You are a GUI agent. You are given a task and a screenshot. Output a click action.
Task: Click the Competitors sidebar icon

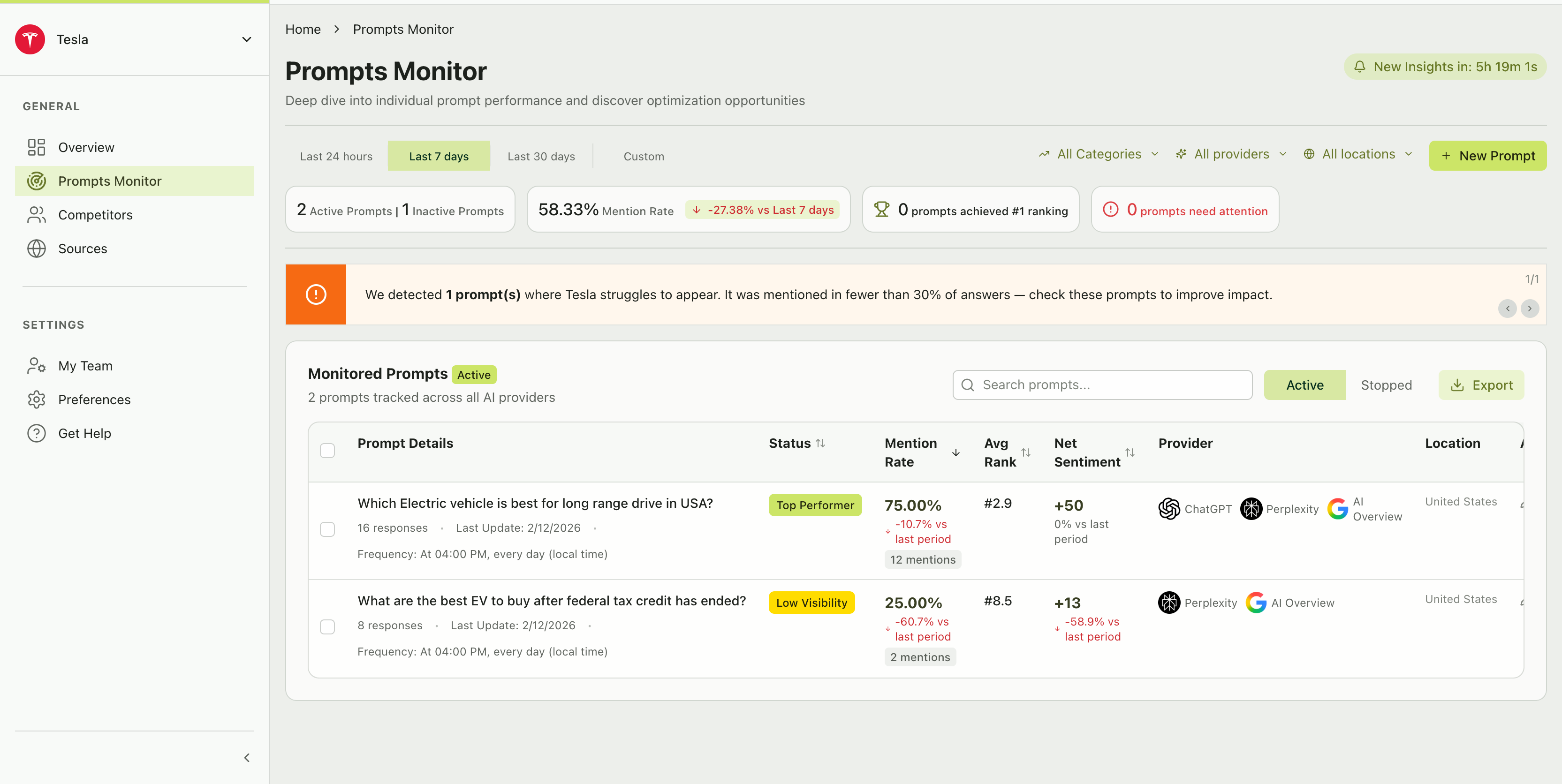(x=36, y=214)
